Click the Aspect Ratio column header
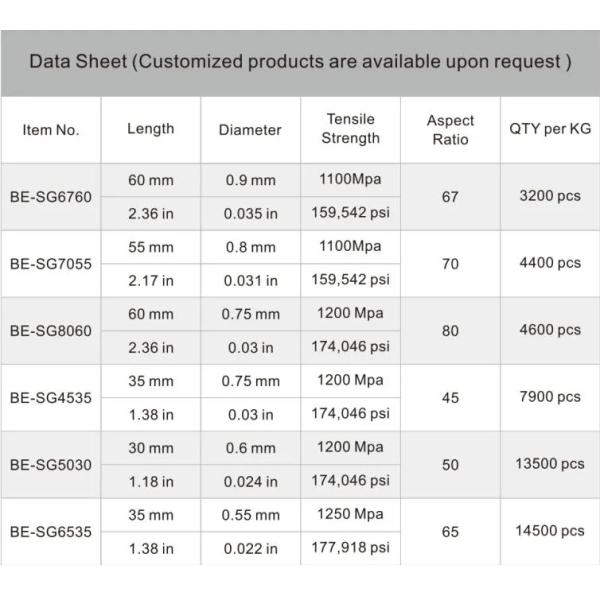This screenshot has height=600, width=600. point(450,130)
